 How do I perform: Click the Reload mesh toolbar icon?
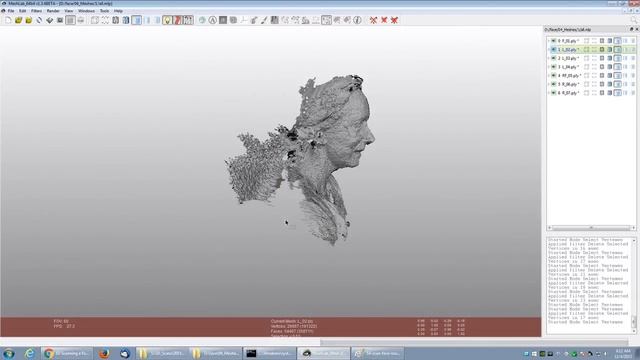[39, 20]
